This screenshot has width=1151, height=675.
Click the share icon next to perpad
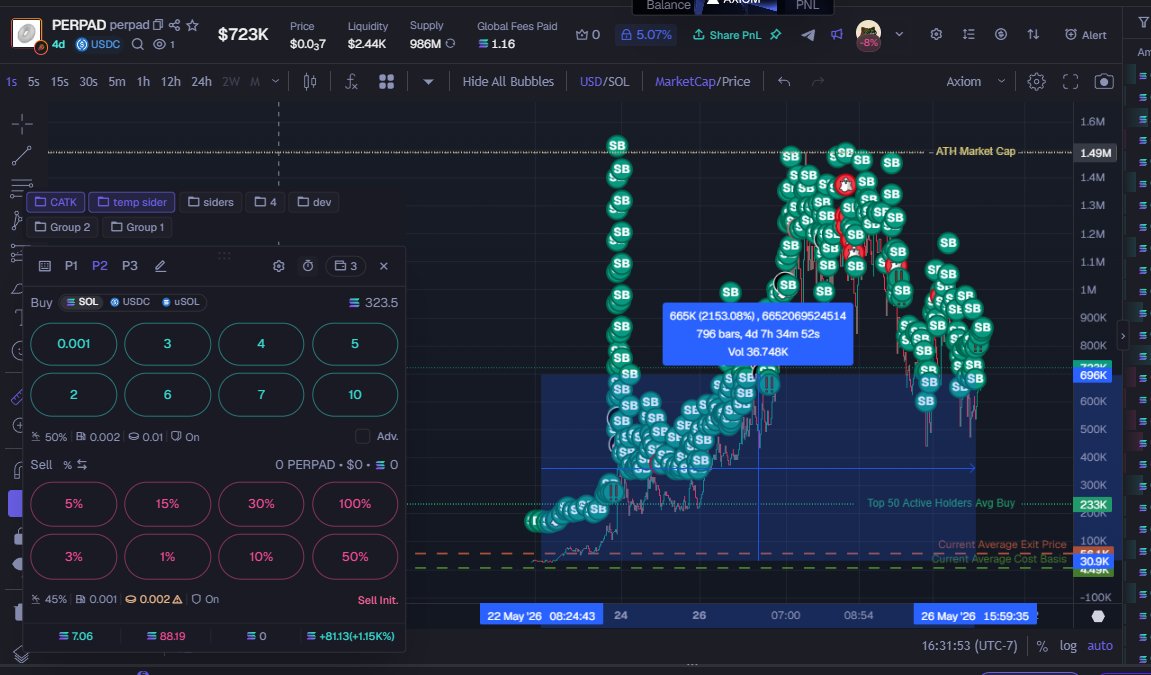pos(175,25)
